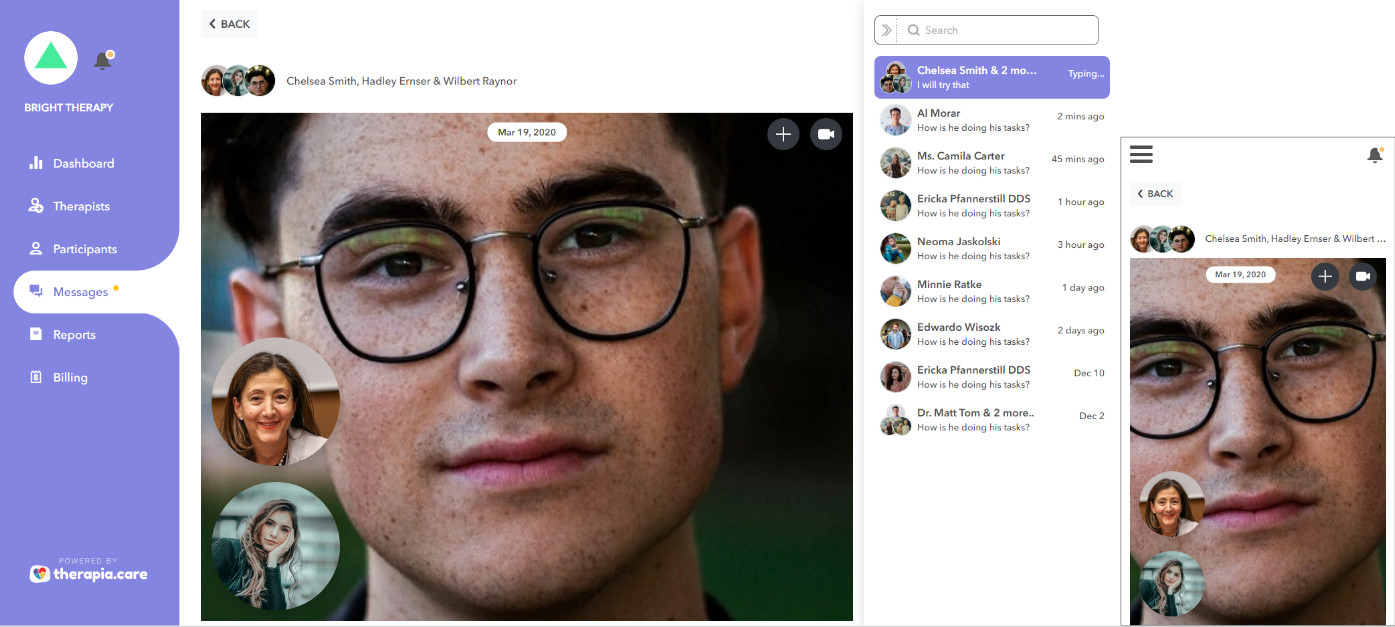The image size is (1395, 627).
Task: Start video with main camera icon
Action: click(x=826, y=134)
